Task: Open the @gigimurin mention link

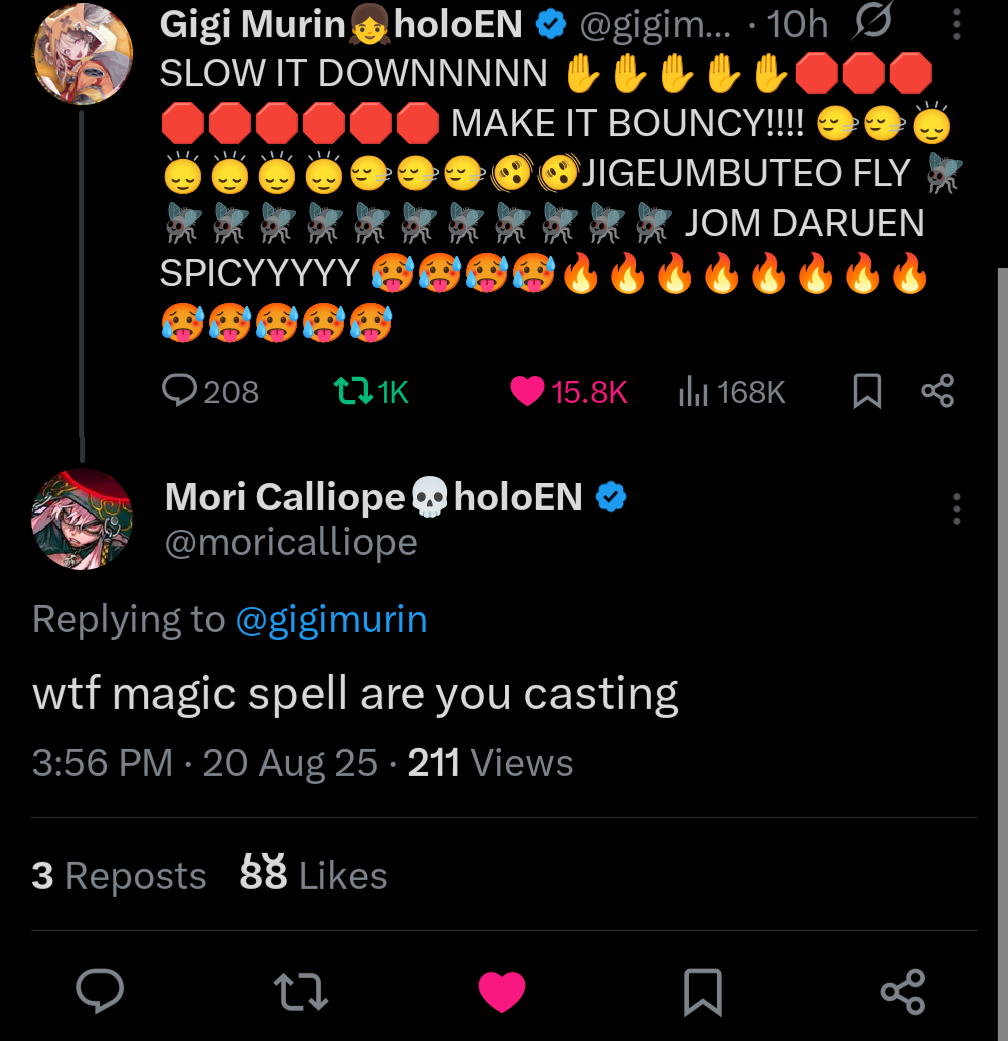Action: click(331, 620)
